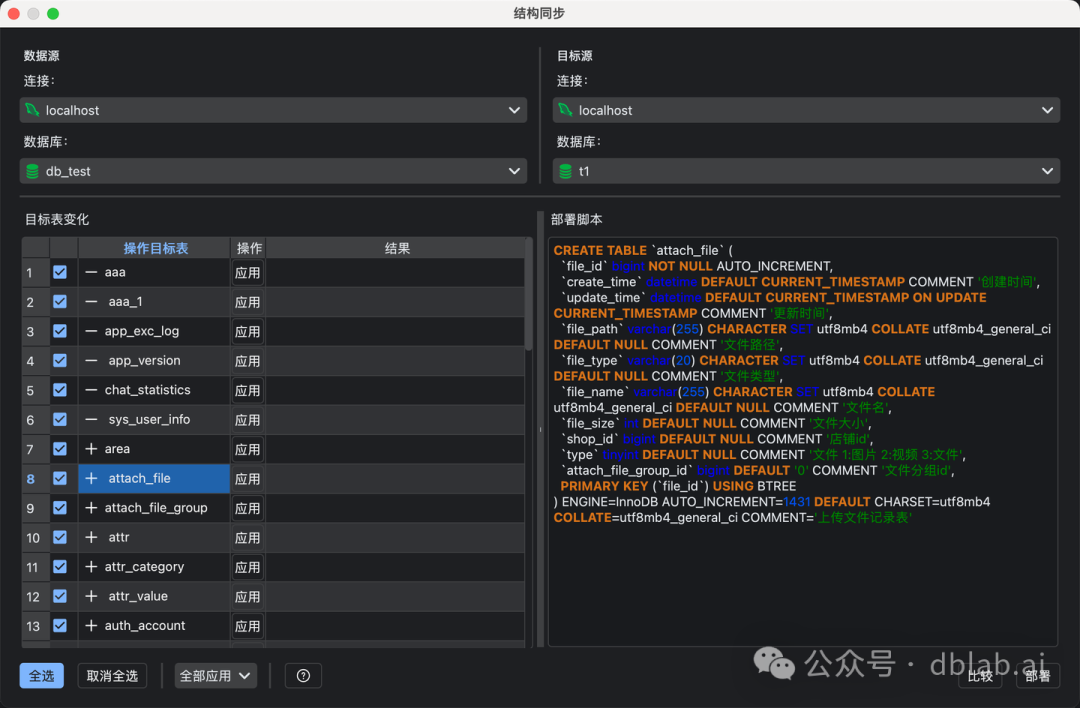Viewport: 1080px width, 708px height.
Task: Open the source connection localhost dropdown
Action: click(x=273, y=110)
